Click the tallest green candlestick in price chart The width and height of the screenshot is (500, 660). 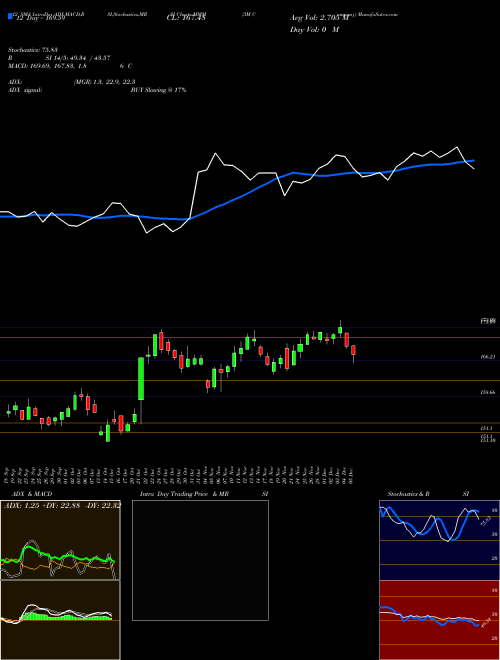click(141, 379)
